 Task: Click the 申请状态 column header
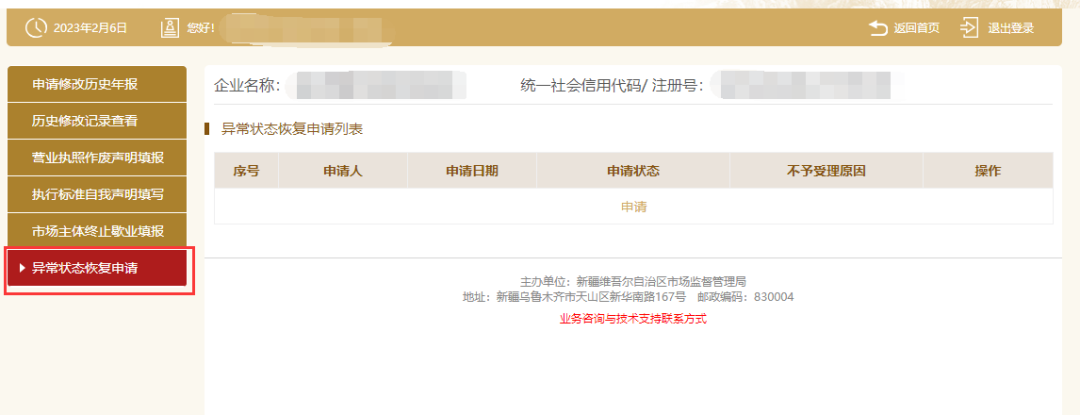click(x=634, y=171)
